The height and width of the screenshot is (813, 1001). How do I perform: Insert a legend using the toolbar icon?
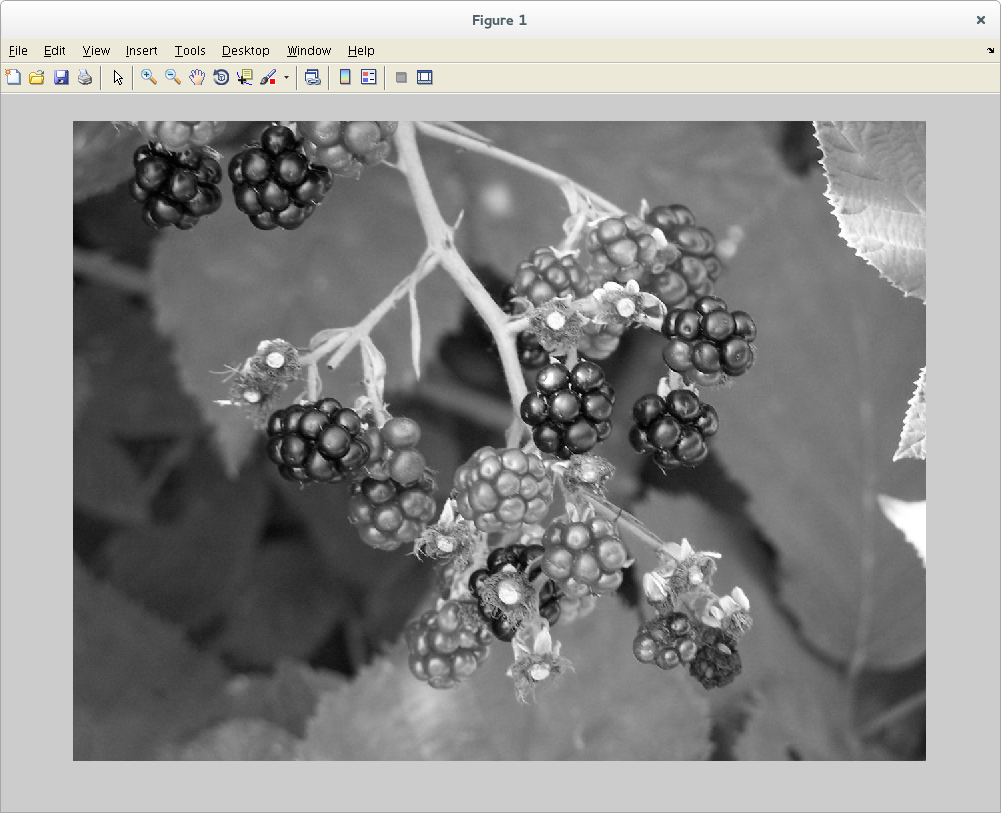pyautogui.click(x=369, y=77)
